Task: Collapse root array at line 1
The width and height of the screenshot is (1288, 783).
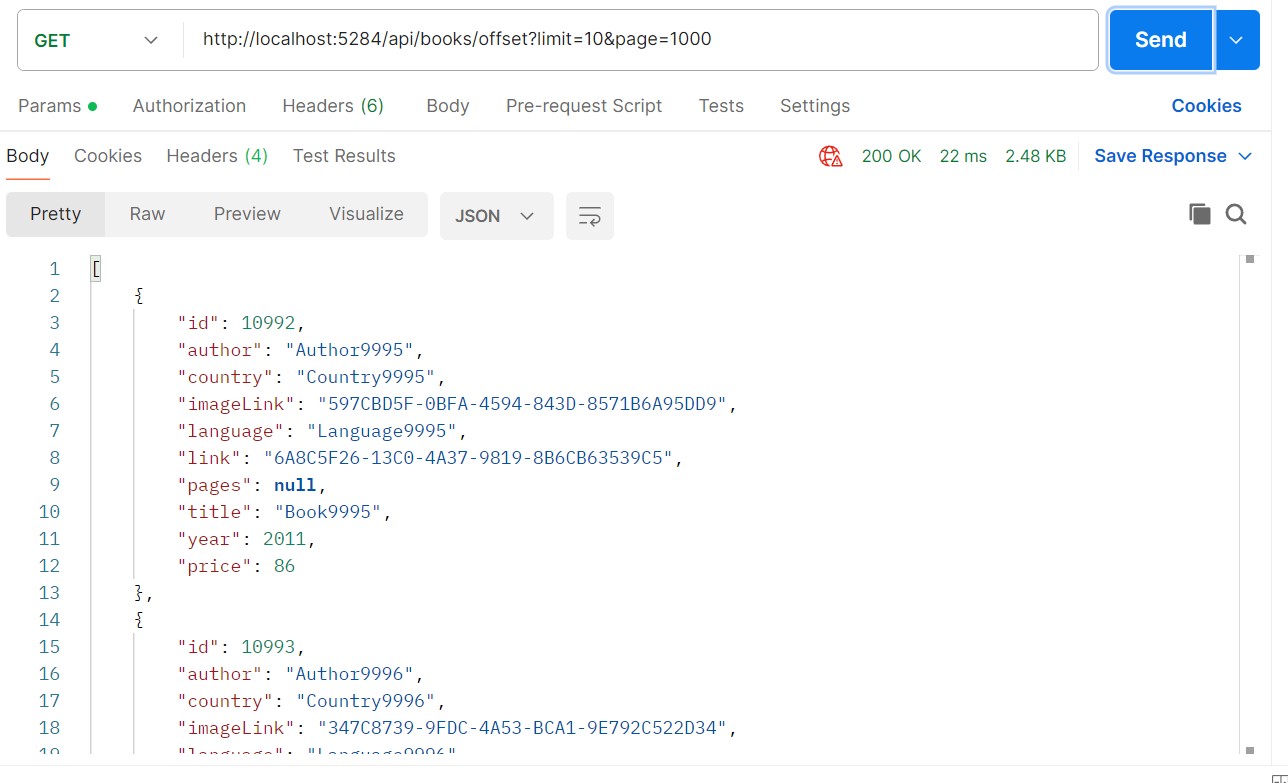Action: pos(96,269)
